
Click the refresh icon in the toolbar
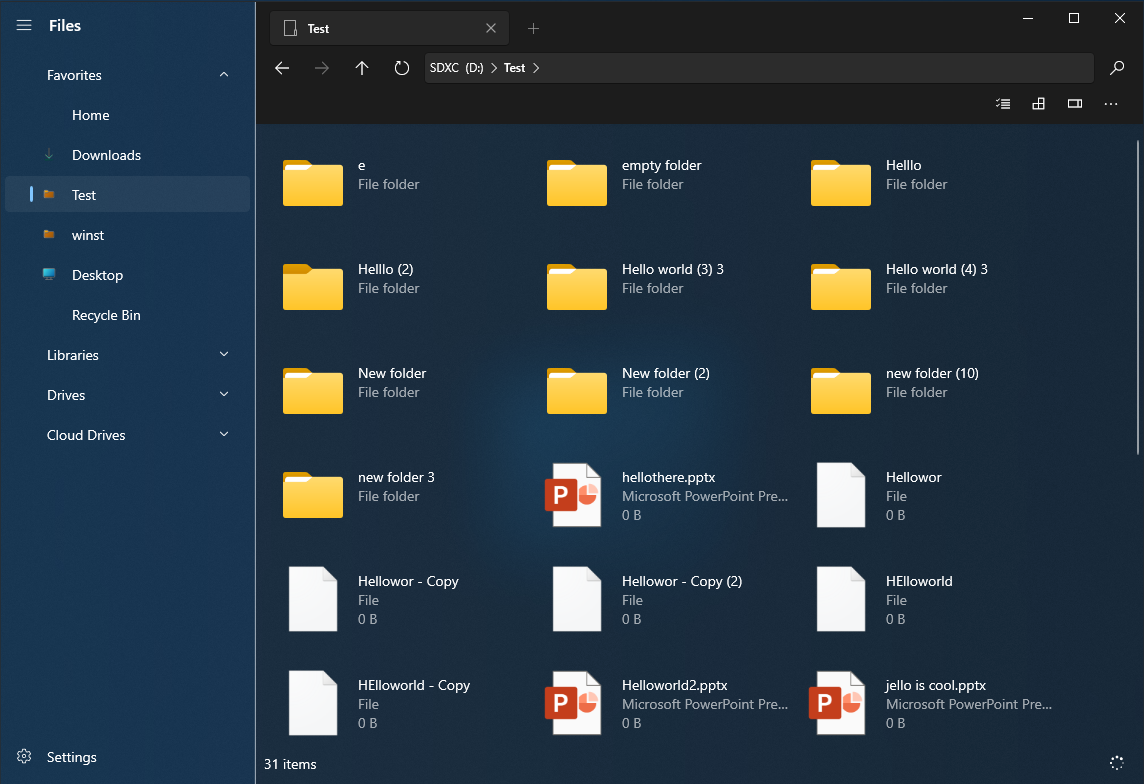(x=401, y=68)
